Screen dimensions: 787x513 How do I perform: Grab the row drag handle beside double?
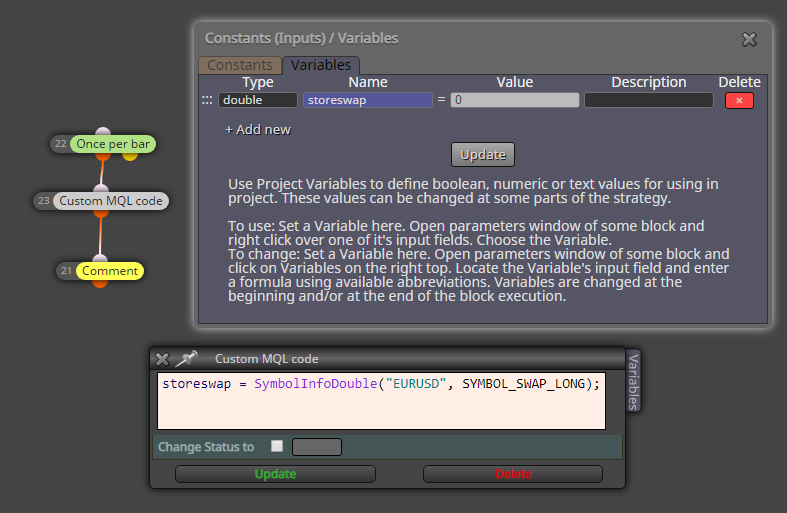207,100
